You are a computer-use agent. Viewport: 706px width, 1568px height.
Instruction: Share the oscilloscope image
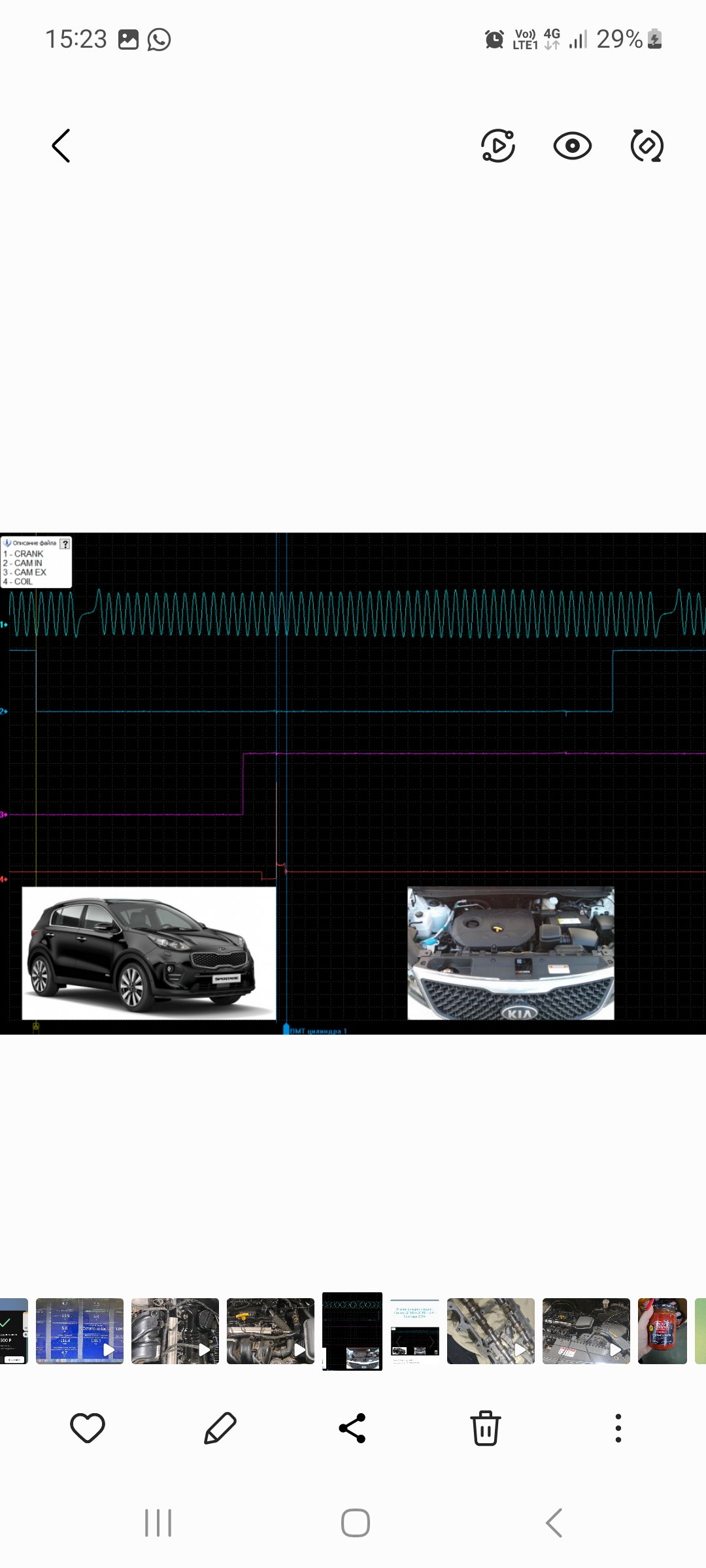(x=352, y=1428)
